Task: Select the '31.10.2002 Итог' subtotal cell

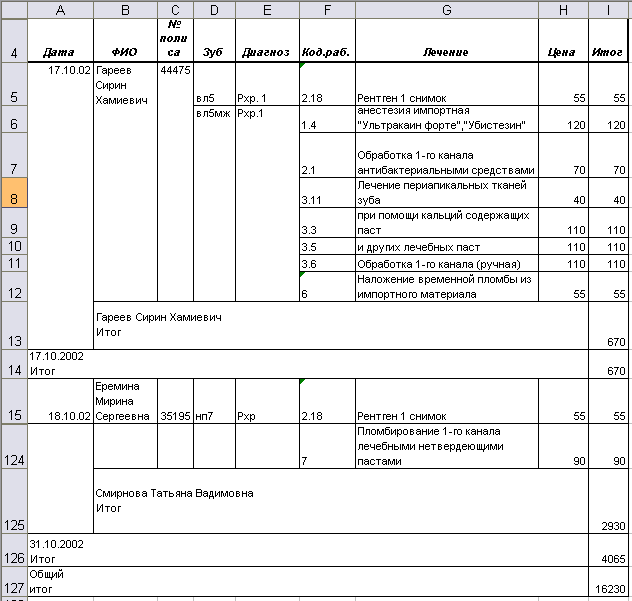Action: [308, 550]
